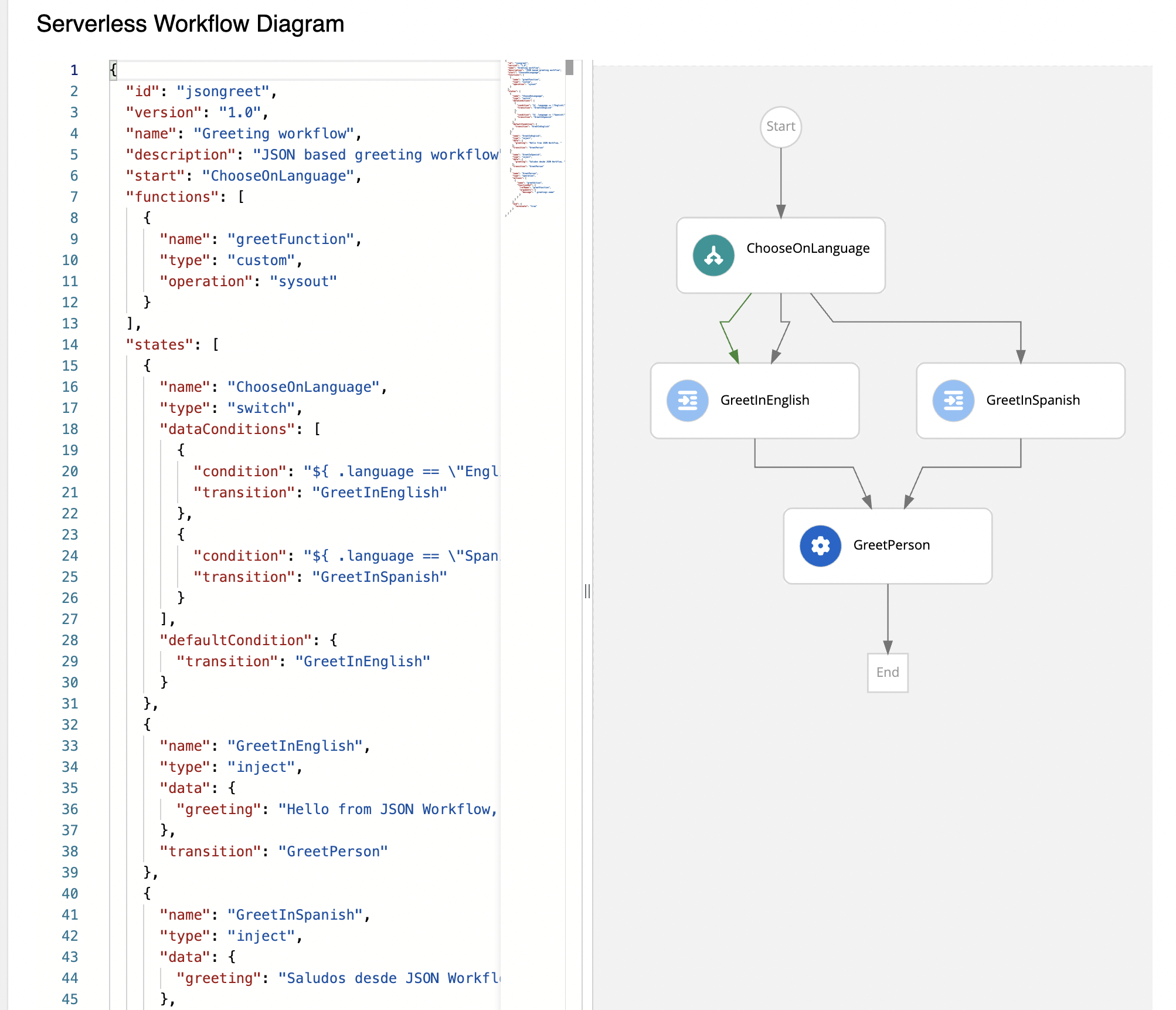The image size is (1176, 1010).
Task: Click the GreetPerson operation gear icon
Action: coord(819,545)
